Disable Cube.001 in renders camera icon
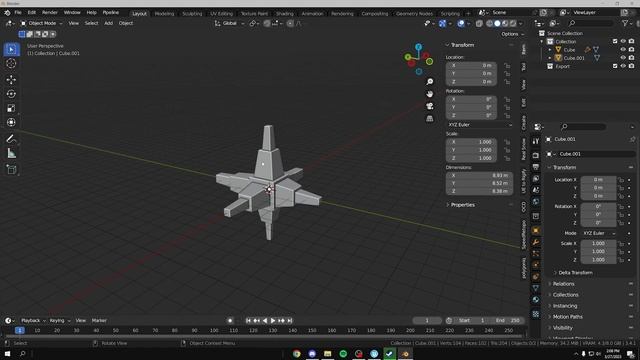640x360 pixels. (631, 58)
